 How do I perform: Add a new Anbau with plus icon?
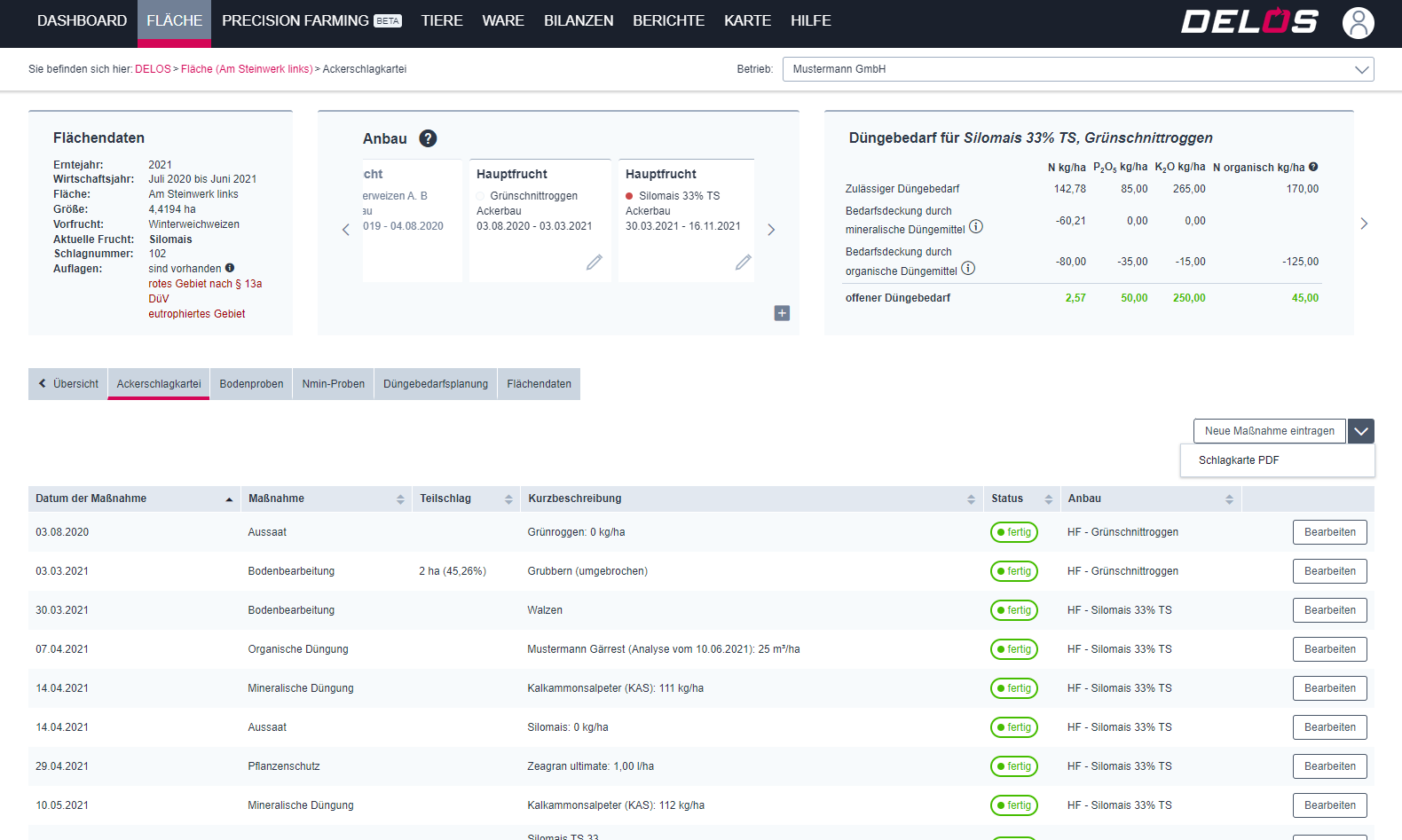click(x=782, y=313)
